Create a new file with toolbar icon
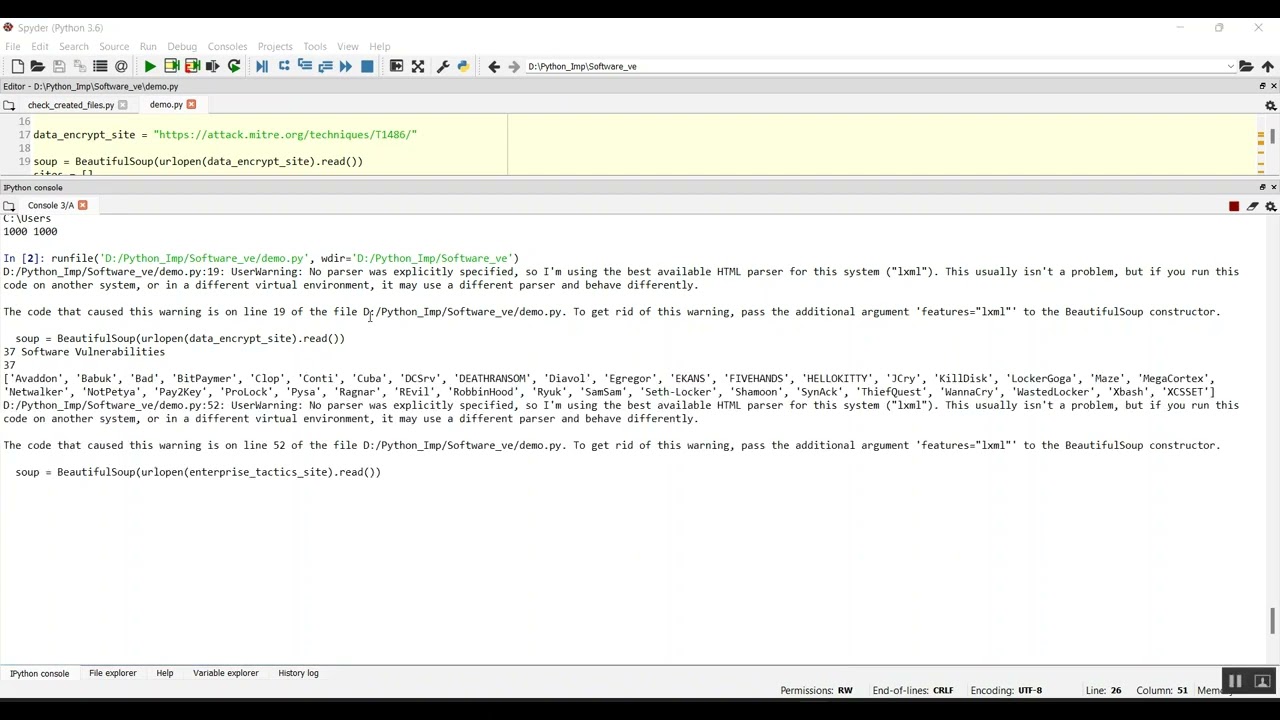The width and height of the screenshot is (1280, 720). click(x=17, y=66)
